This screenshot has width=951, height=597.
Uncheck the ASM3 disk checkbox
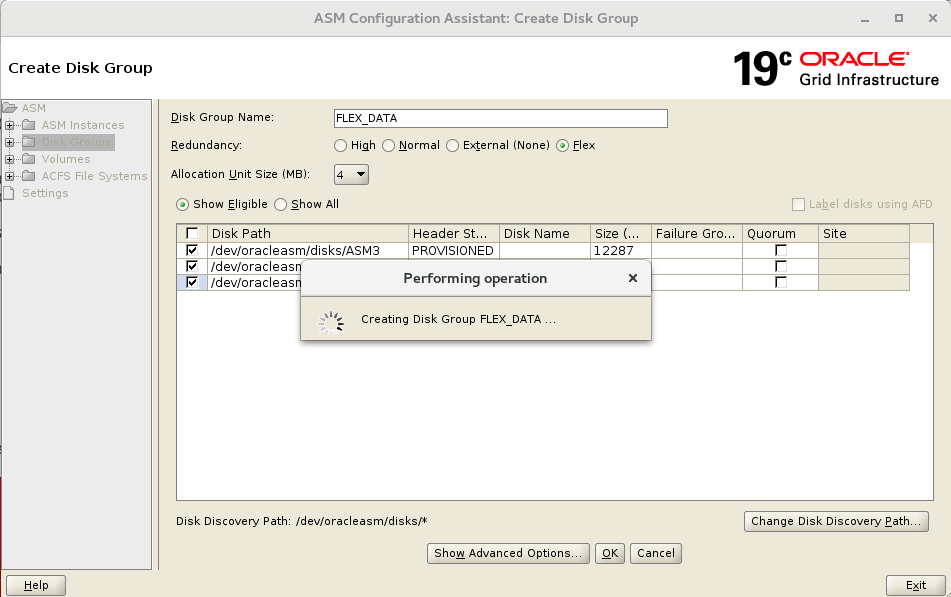(x=192, y=250)
